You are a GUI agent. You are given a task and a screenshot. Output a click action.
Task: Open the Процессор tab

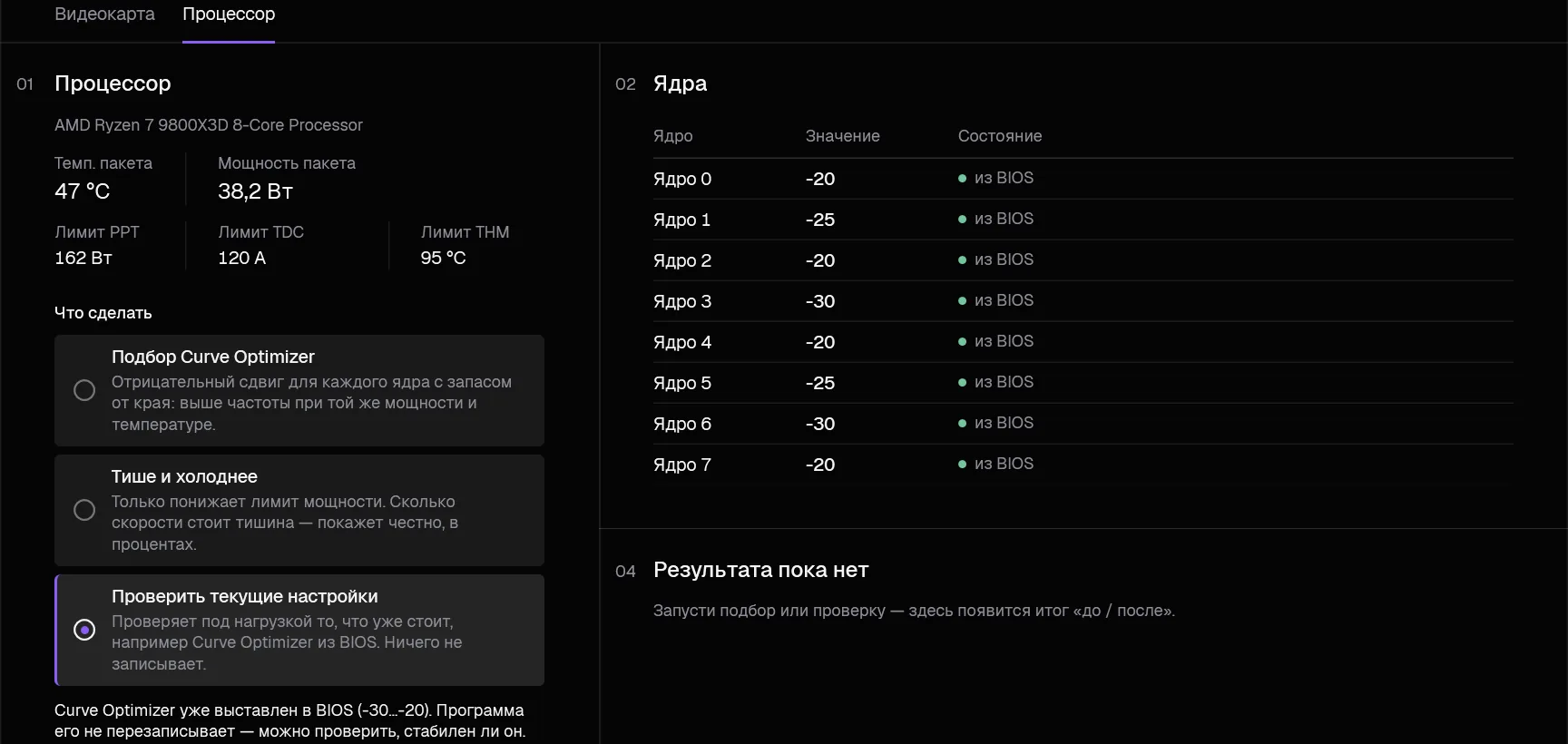[229, 15]
